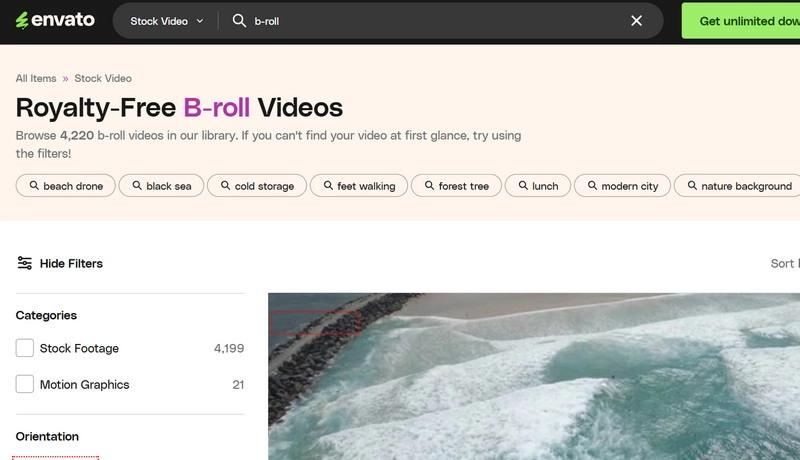Clear the search with the X icon
The height and width of the screenshot is (460, 800).
coord(636,21)
